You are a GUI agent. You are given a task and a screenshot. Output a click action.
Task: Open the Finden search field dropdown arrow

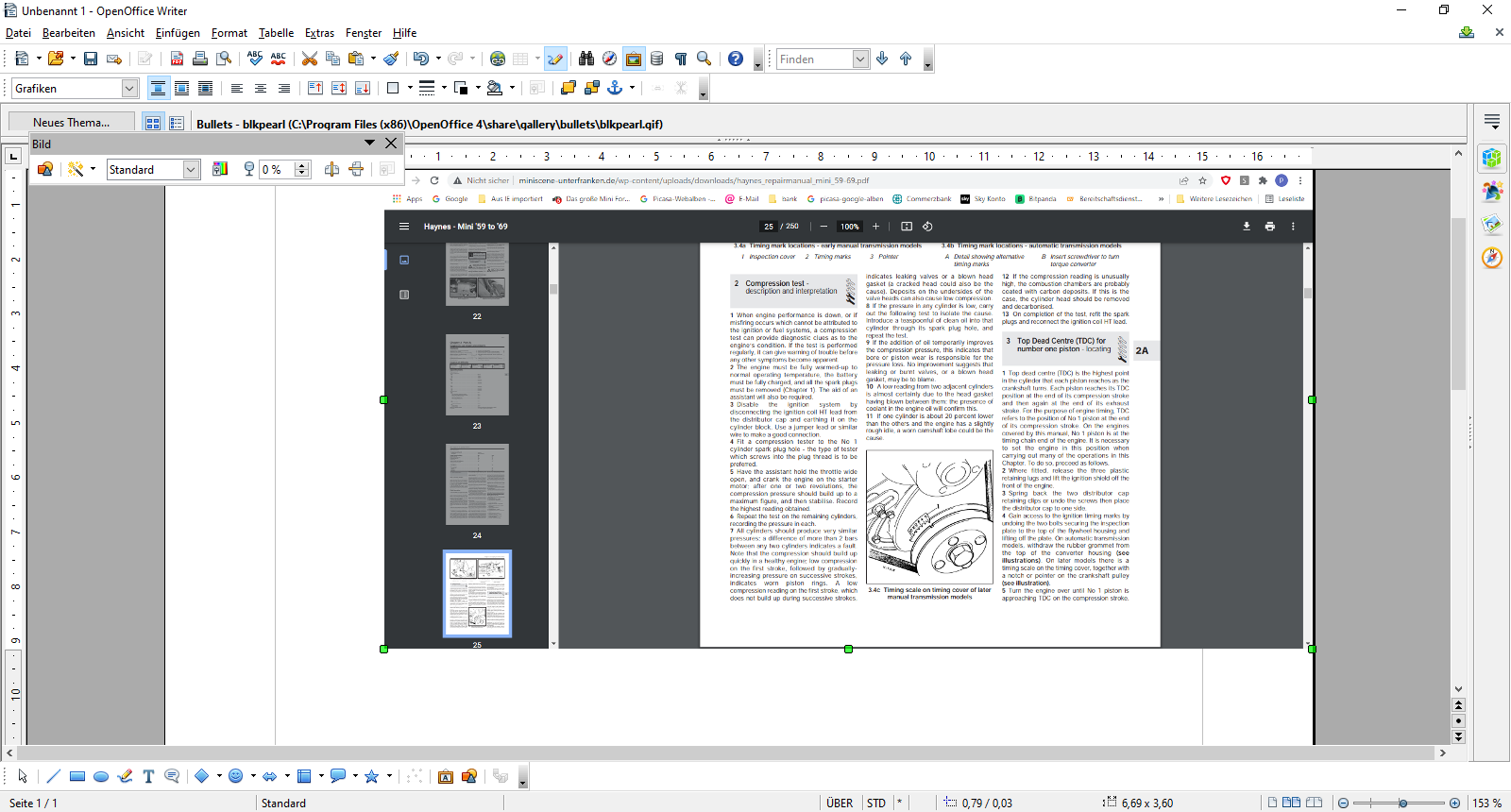[x=860, y=59]
